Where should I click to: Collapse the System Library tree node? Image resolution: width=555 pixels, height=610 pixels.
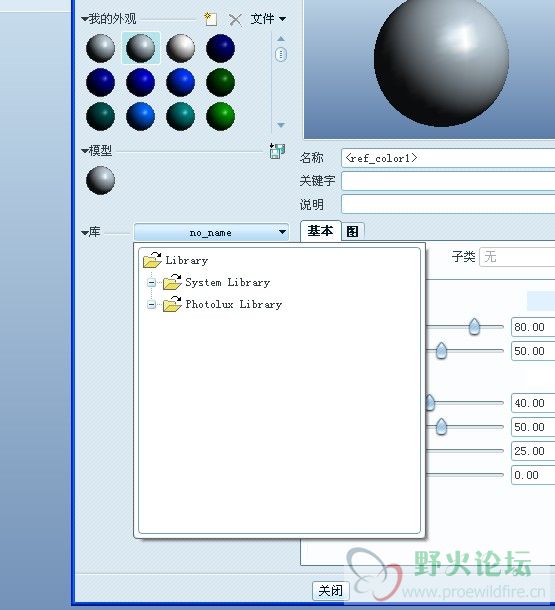click(152, 283)
